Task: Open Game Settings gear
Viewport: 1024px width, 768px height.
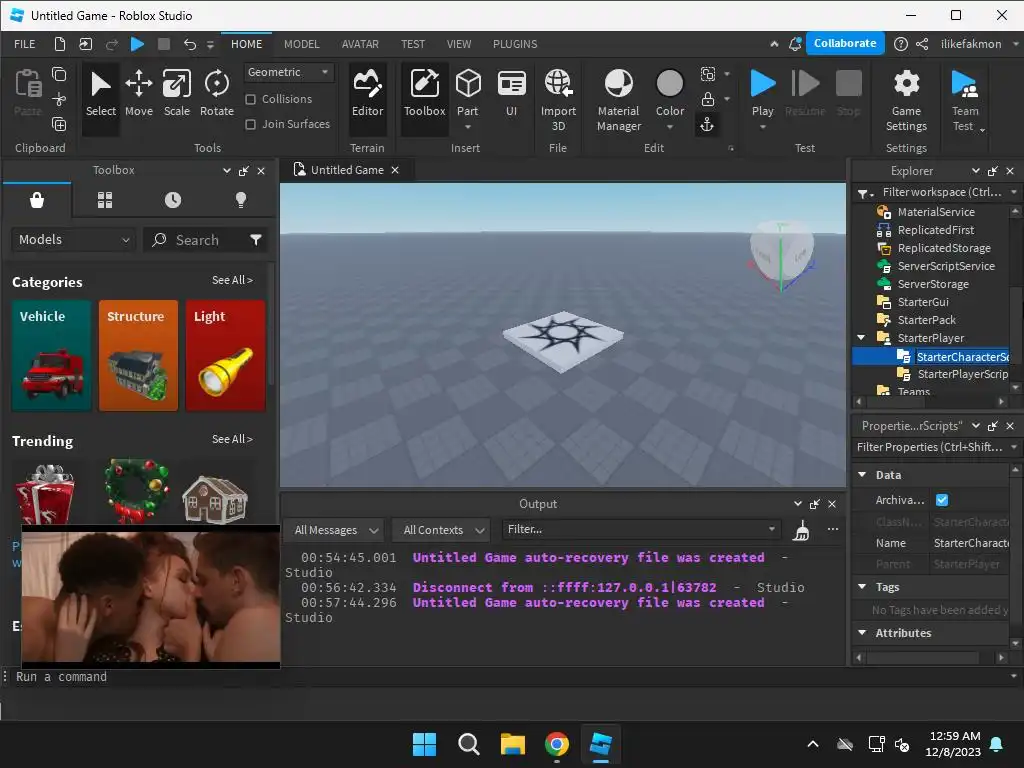Action: tap(906, 99)
